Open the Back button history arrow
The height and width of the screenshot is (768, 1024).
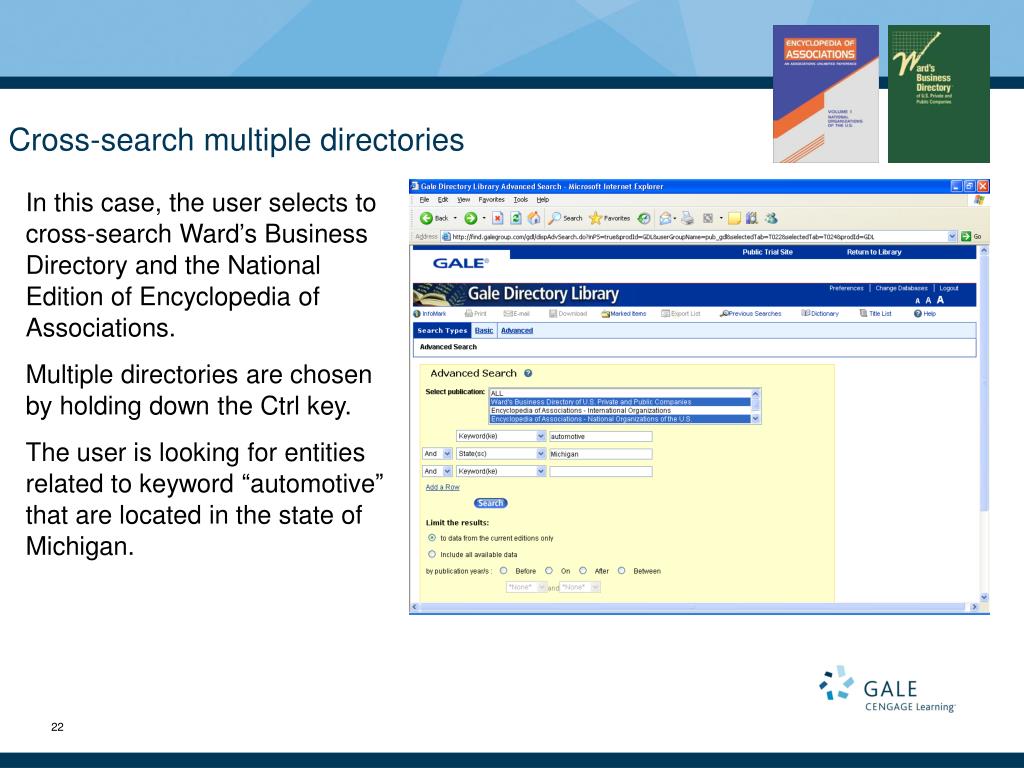point(455,218)
